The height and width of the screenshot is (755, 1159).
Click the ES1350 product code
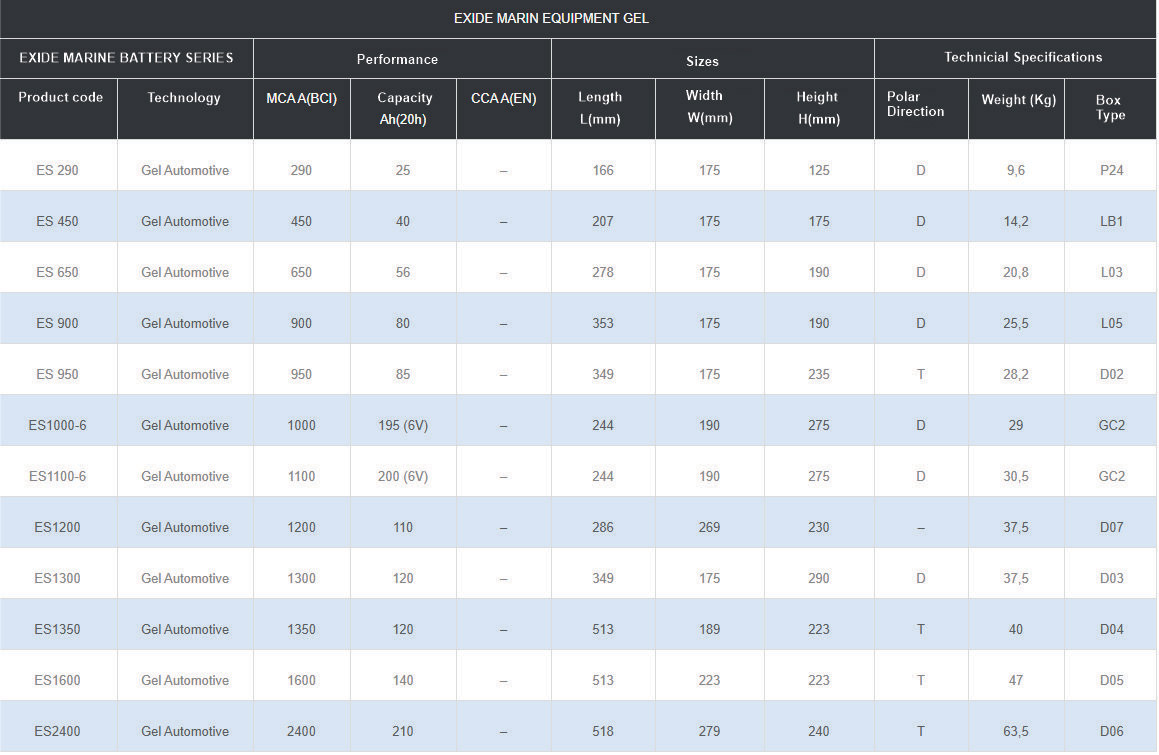tap(57, 629)
